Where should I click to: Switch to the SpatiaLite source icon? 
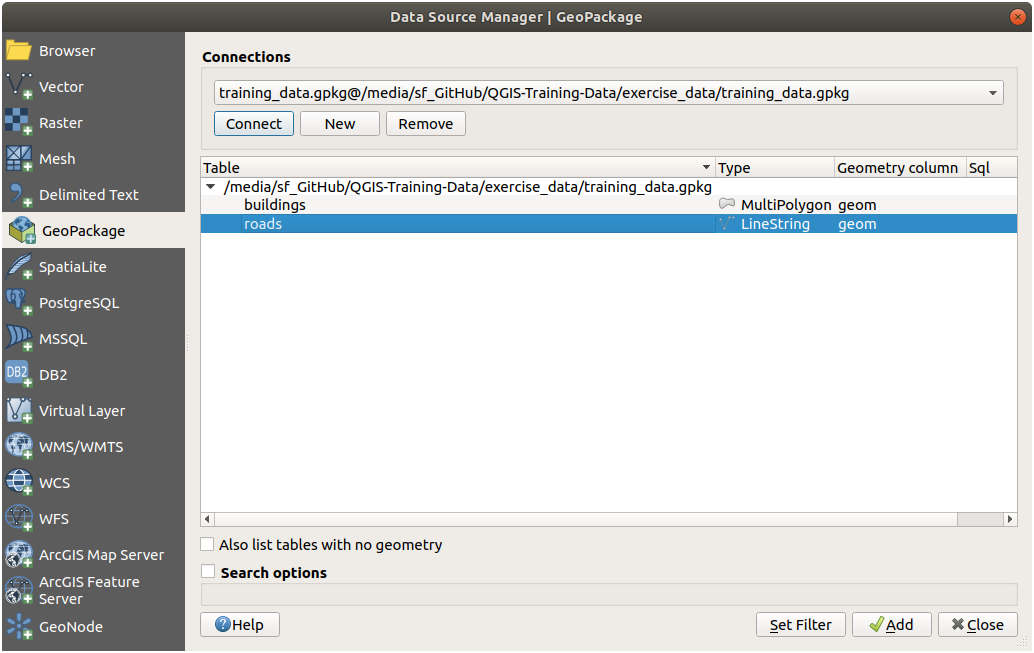[72, 266]
